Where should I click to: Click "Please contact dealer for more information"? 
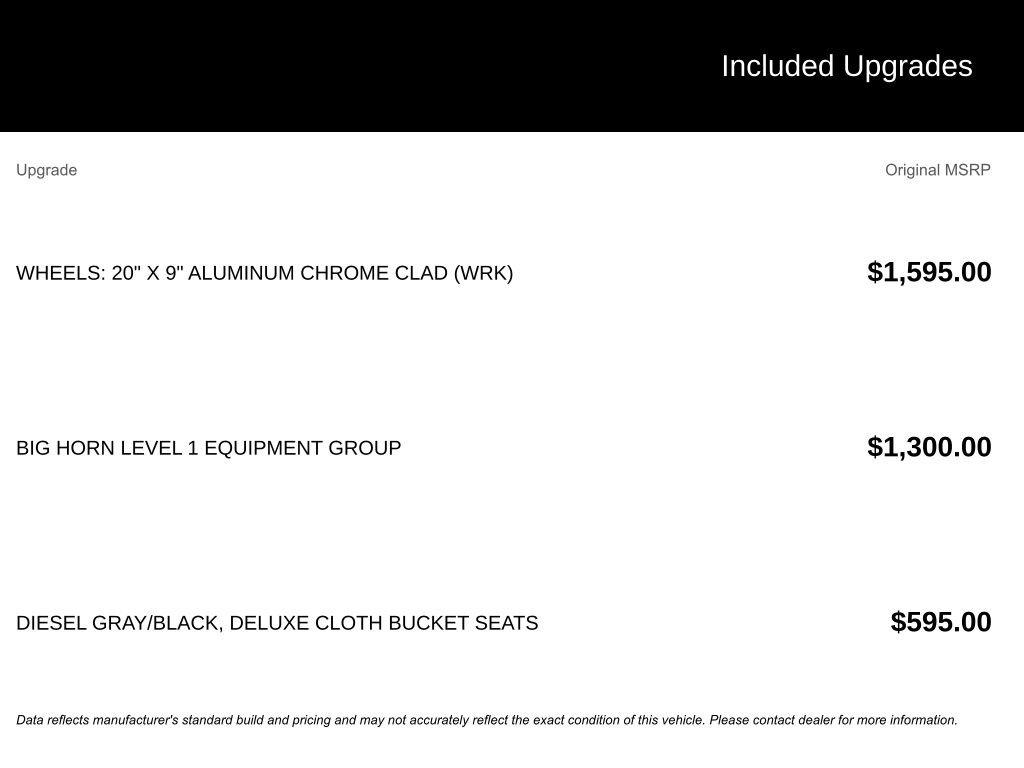pos(833,720)
